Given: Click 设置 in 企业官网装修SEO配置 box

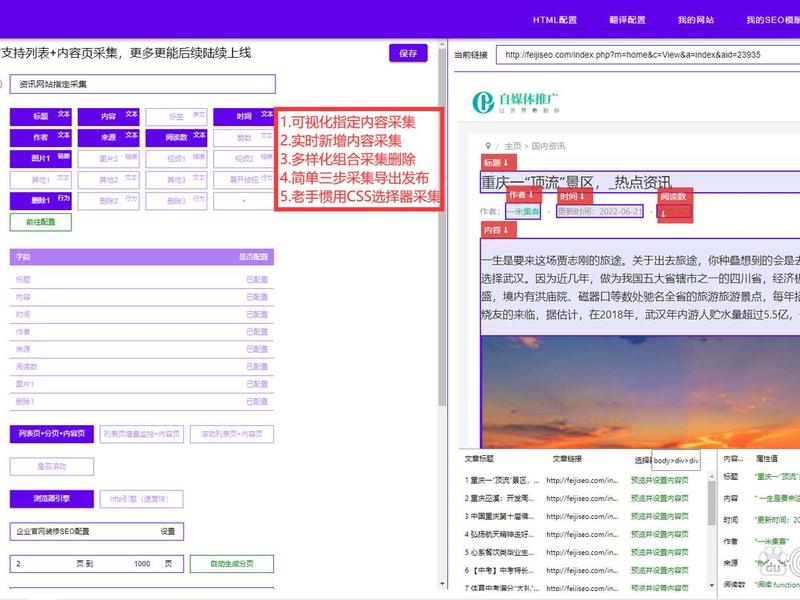Looking at the screenshot, I should (x=168, y=532).
